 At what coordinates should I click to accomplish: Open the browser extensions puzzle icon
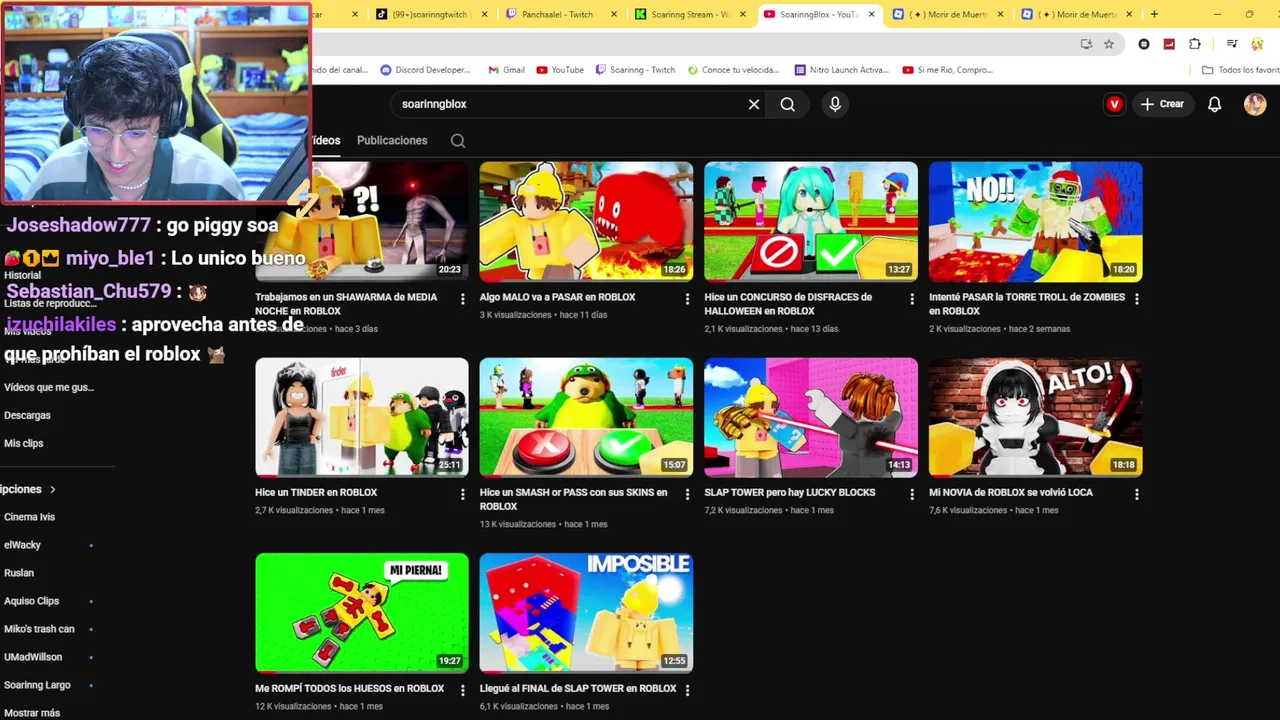click(x=1195, y=44)
